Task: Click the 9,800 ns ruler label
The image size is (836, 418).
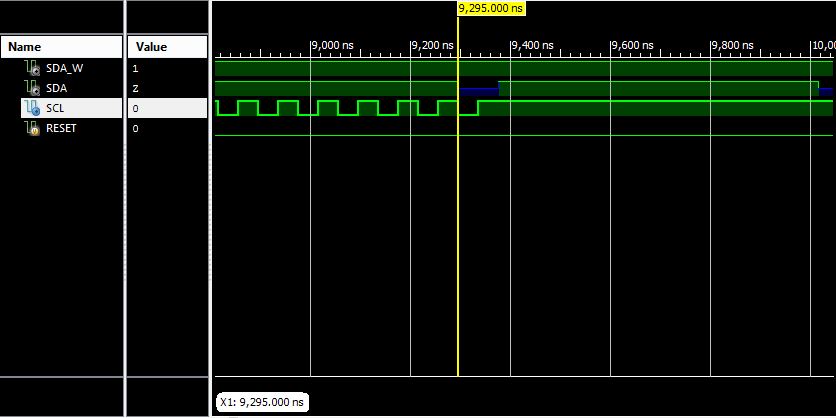Action: pos(733,45)
